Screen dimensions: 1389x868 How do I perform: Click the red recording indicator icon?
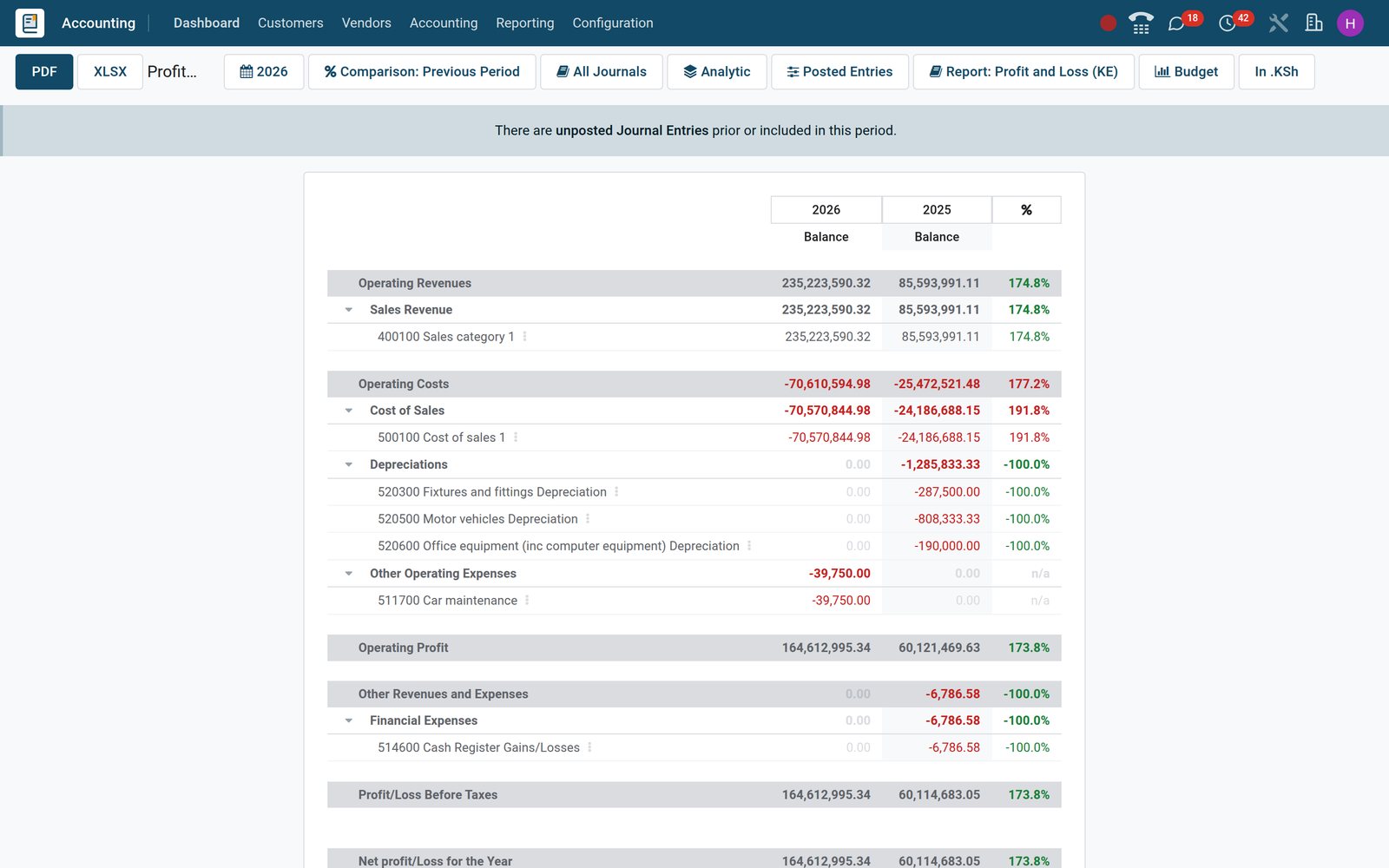(1108, 23)
